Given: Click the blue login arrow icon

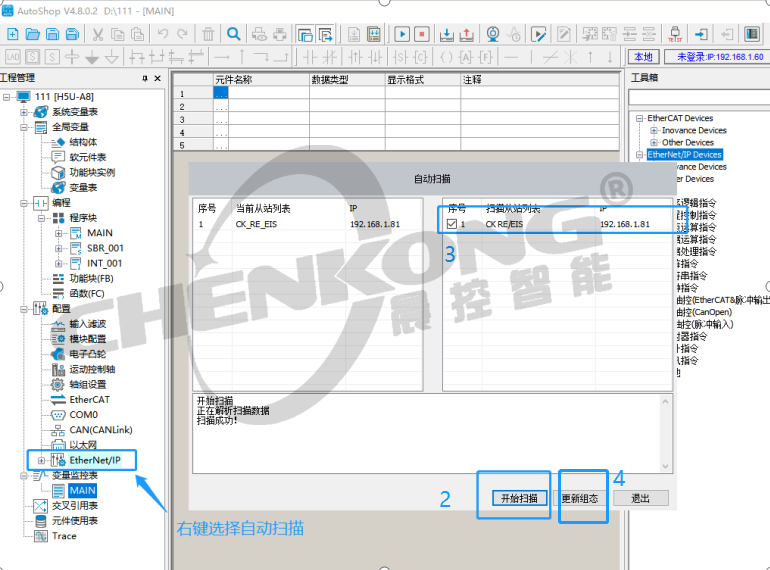Looking at the screenshot, I should tap(701, 34).
